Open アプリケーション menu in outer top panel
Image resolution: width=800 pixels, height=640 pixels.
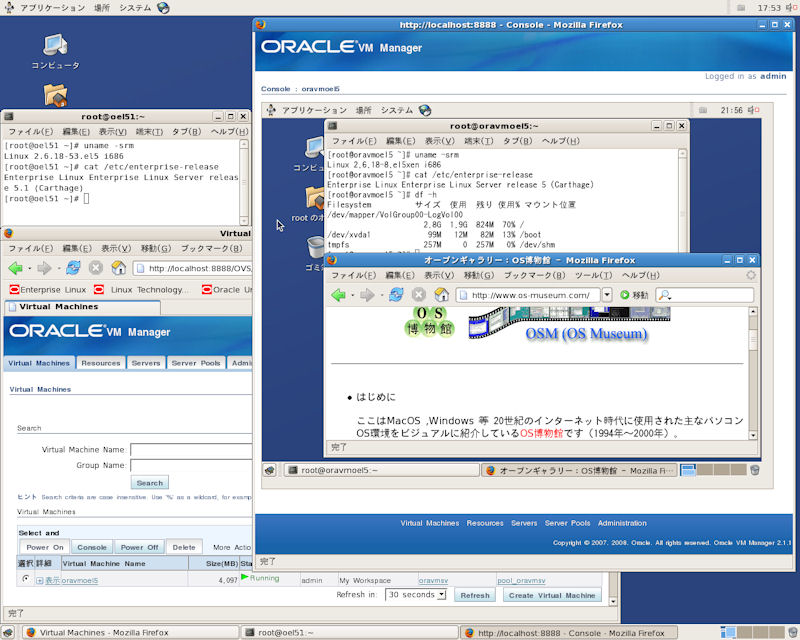[52, 8]
